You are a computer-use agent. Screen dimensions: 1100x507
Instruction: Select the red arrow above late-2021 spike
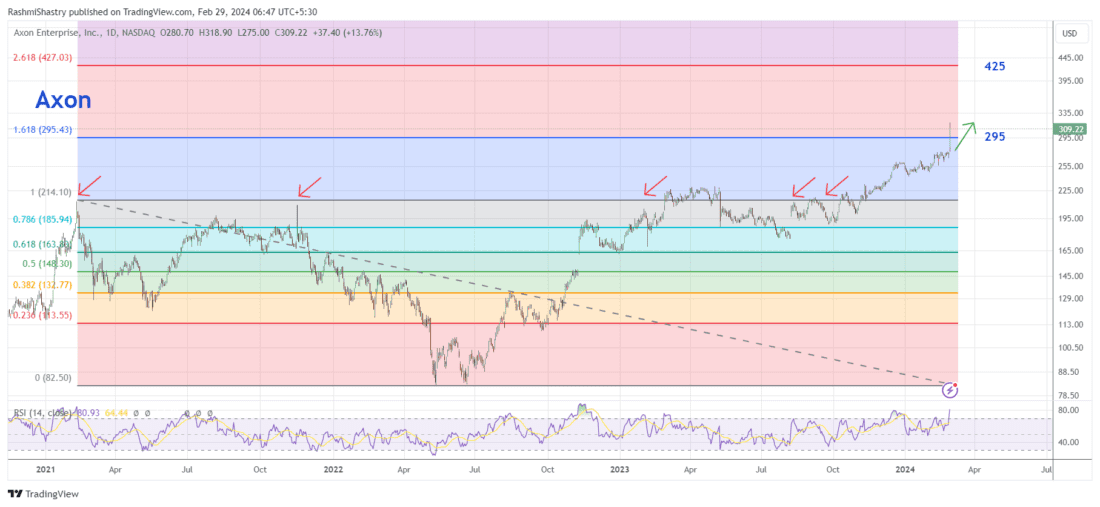click(x=309, y=187)
